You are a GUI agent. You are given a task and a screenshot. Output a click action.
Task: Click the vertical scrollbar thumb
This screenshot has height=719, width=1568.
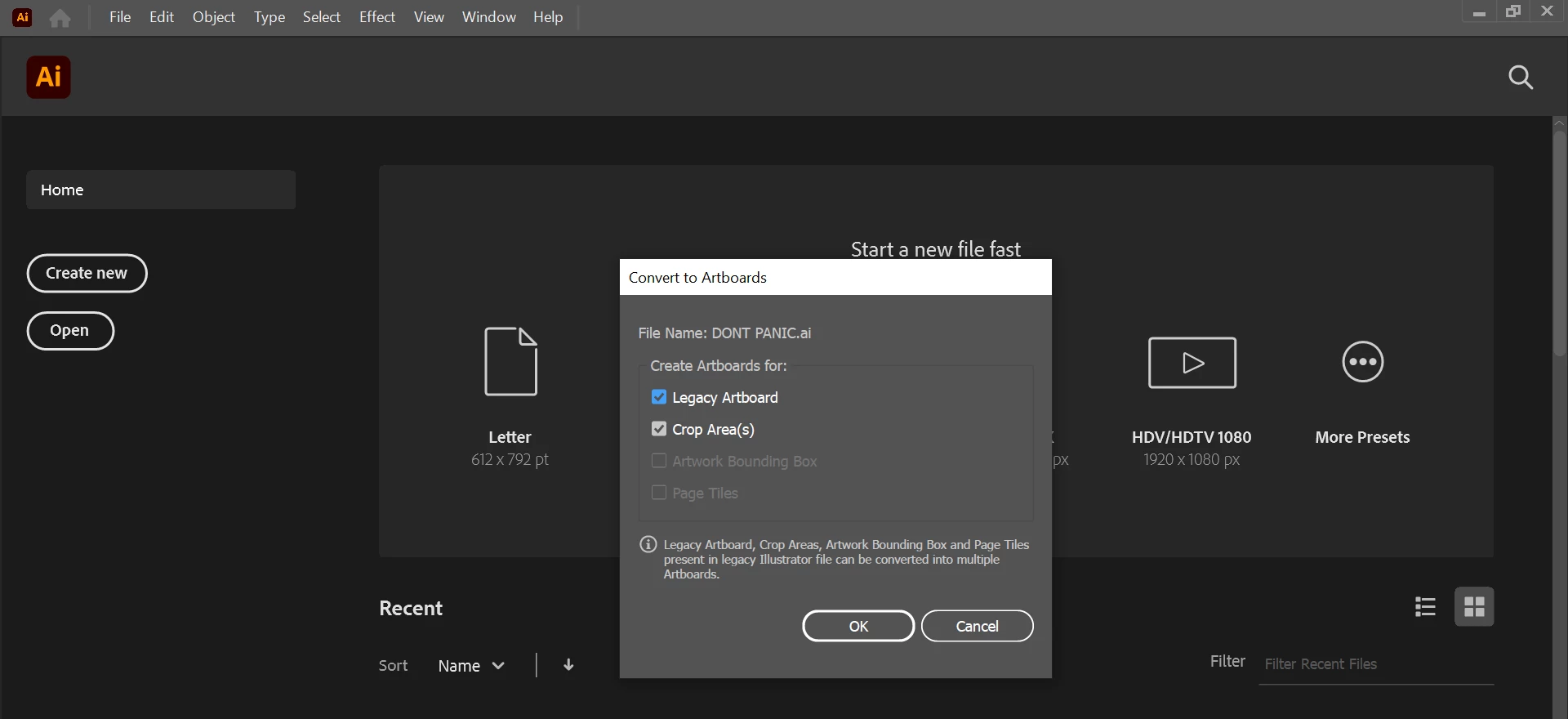tap(1560, 243)
